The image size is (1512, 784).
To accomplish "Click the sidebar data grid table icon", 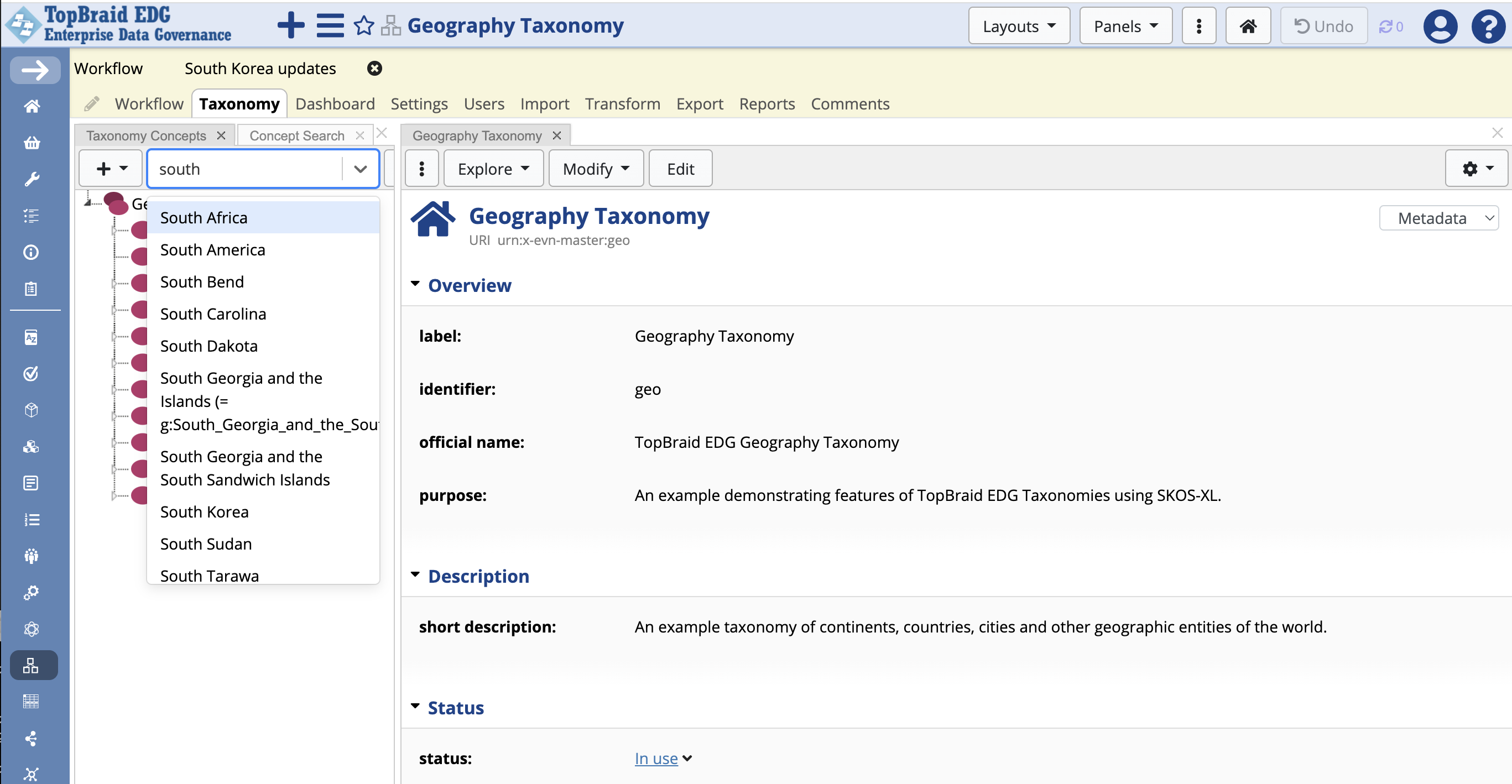I will 31,702.
